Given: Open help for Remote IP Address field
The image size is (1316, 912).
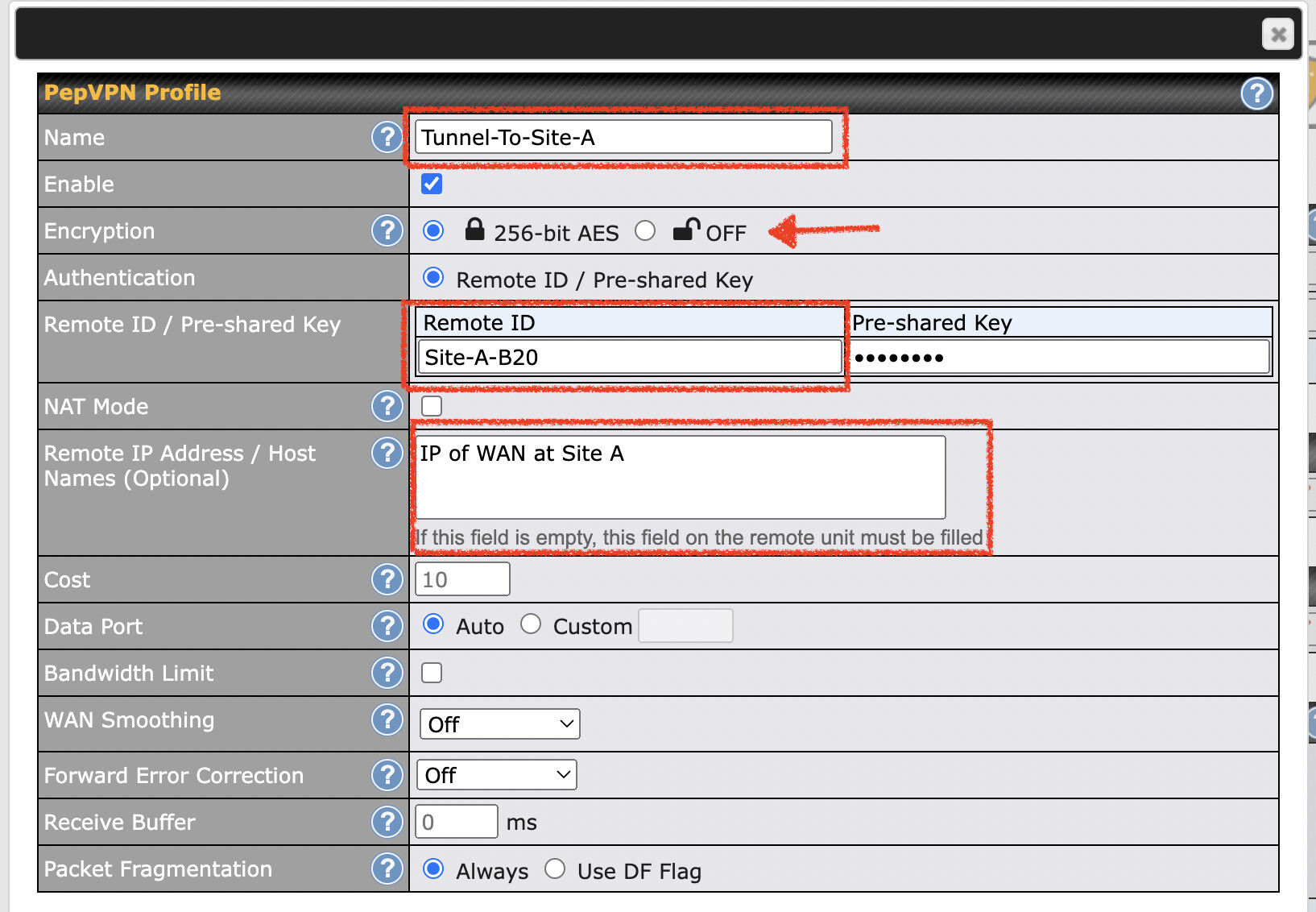Looking at the screenshot, I should [387, 454].
